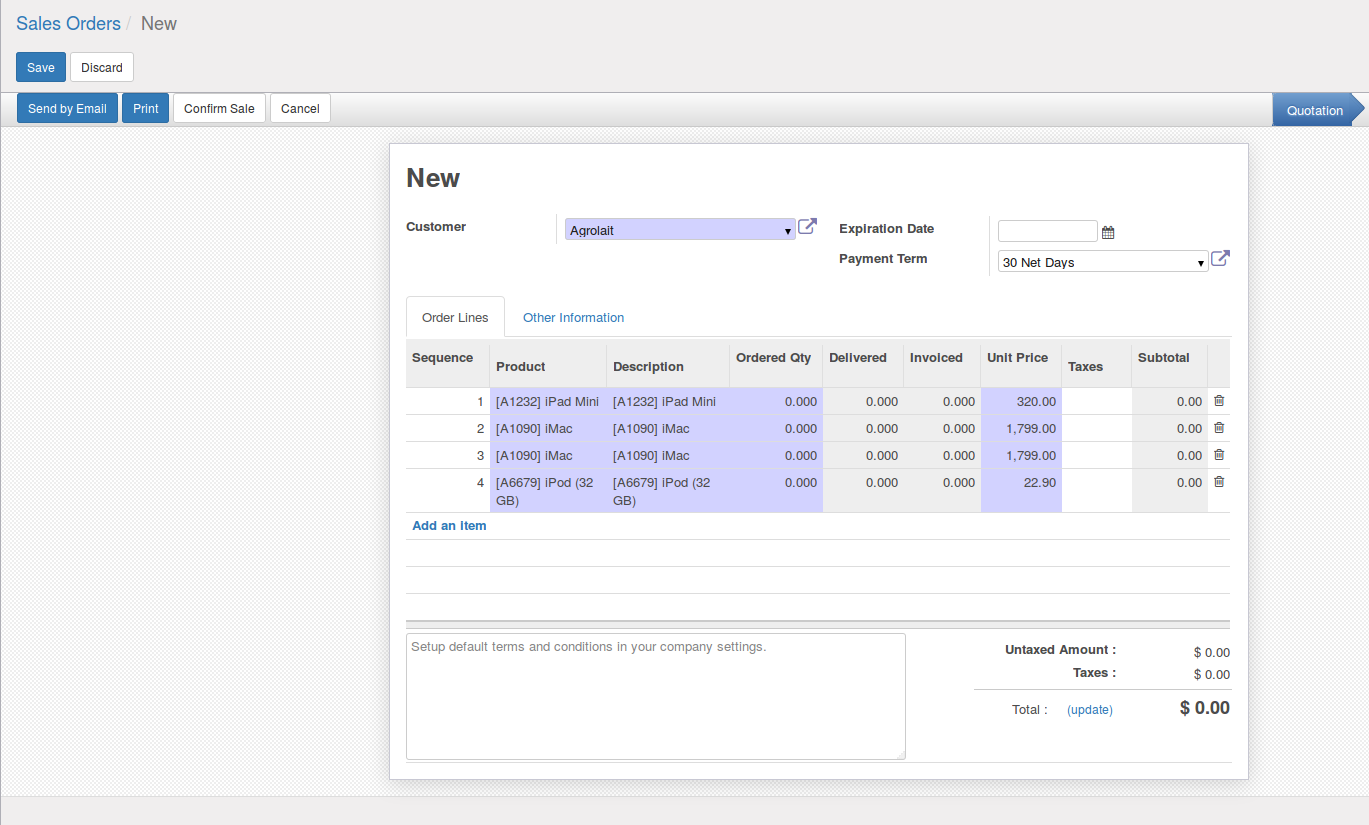Open the Expiration Date calendar picker
The width and height of the screenshot is (1369, 825).
click(x=1108, y=232)
